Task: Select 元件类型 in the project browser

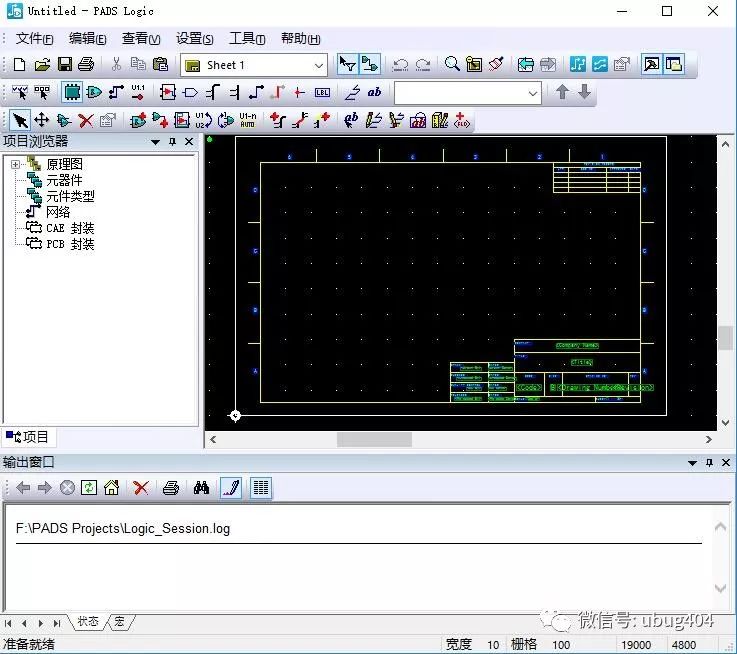Action: [70, 196]
